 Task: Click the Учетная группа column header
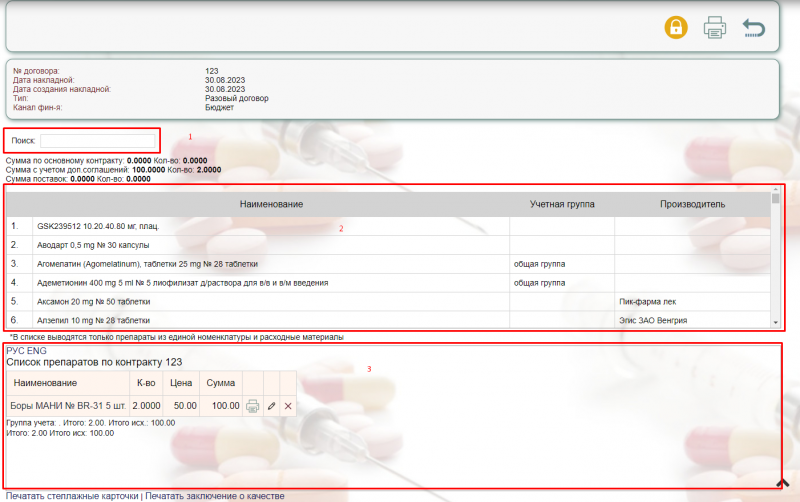pyautogui.click(x=561, y=204)
